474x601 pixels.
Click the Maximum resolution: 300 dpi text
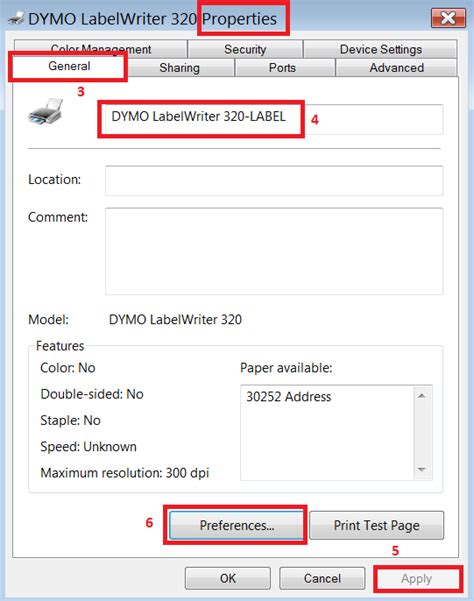125,473
